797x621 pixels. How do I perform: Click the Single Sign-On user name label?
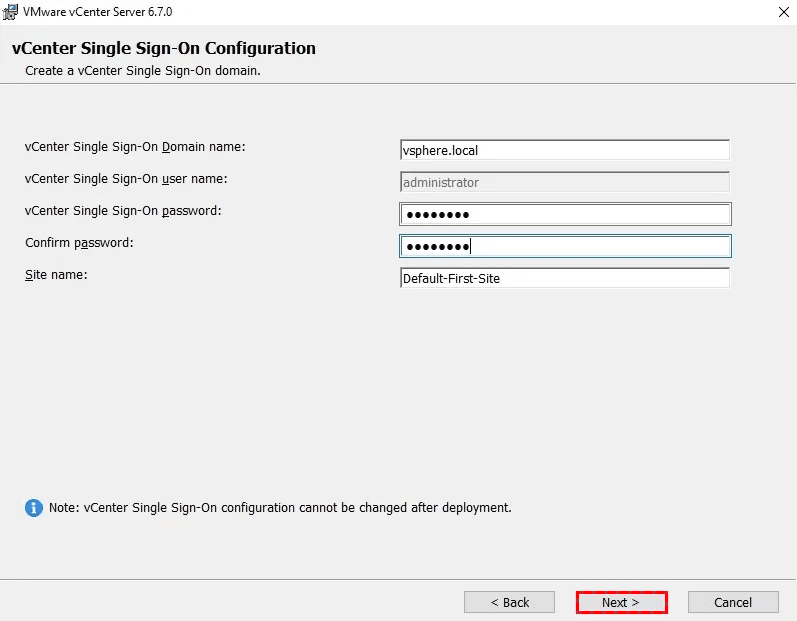click(126, 179)
